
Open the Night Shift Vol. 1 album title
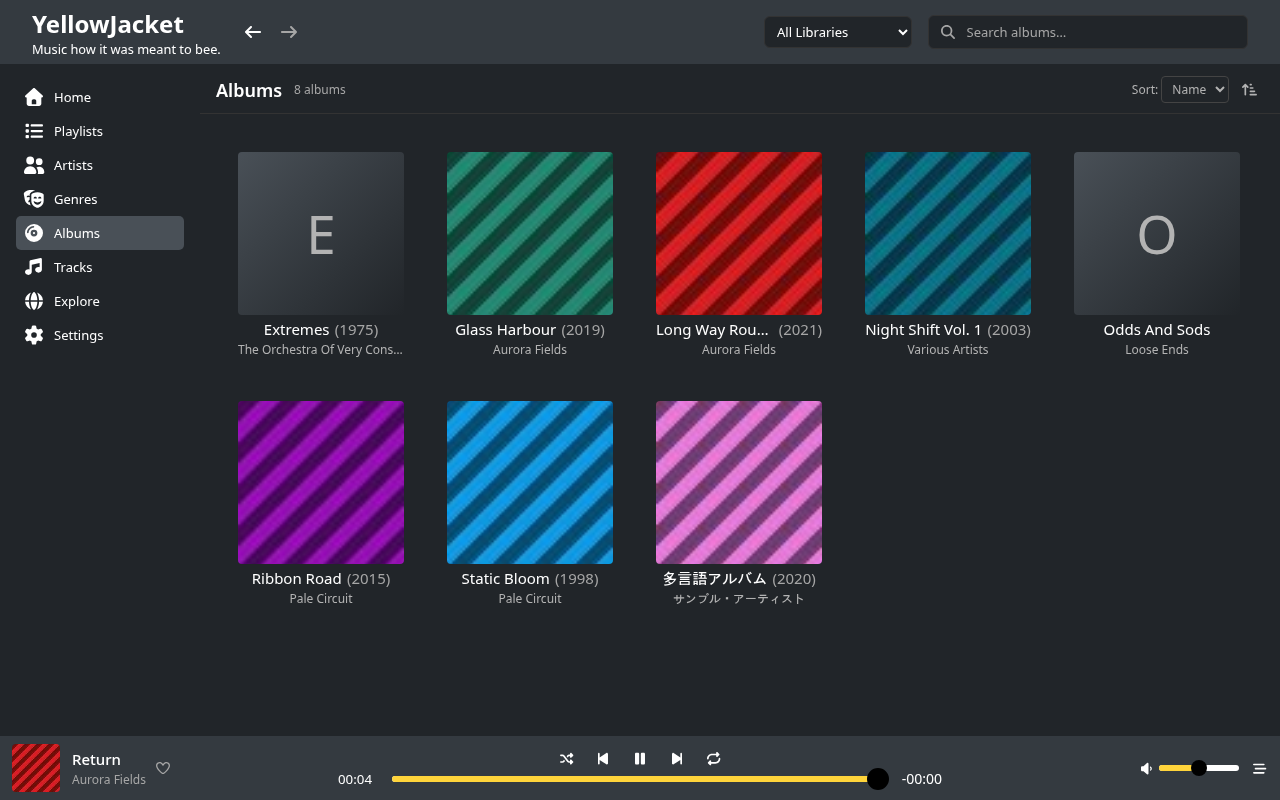[923, 330]
